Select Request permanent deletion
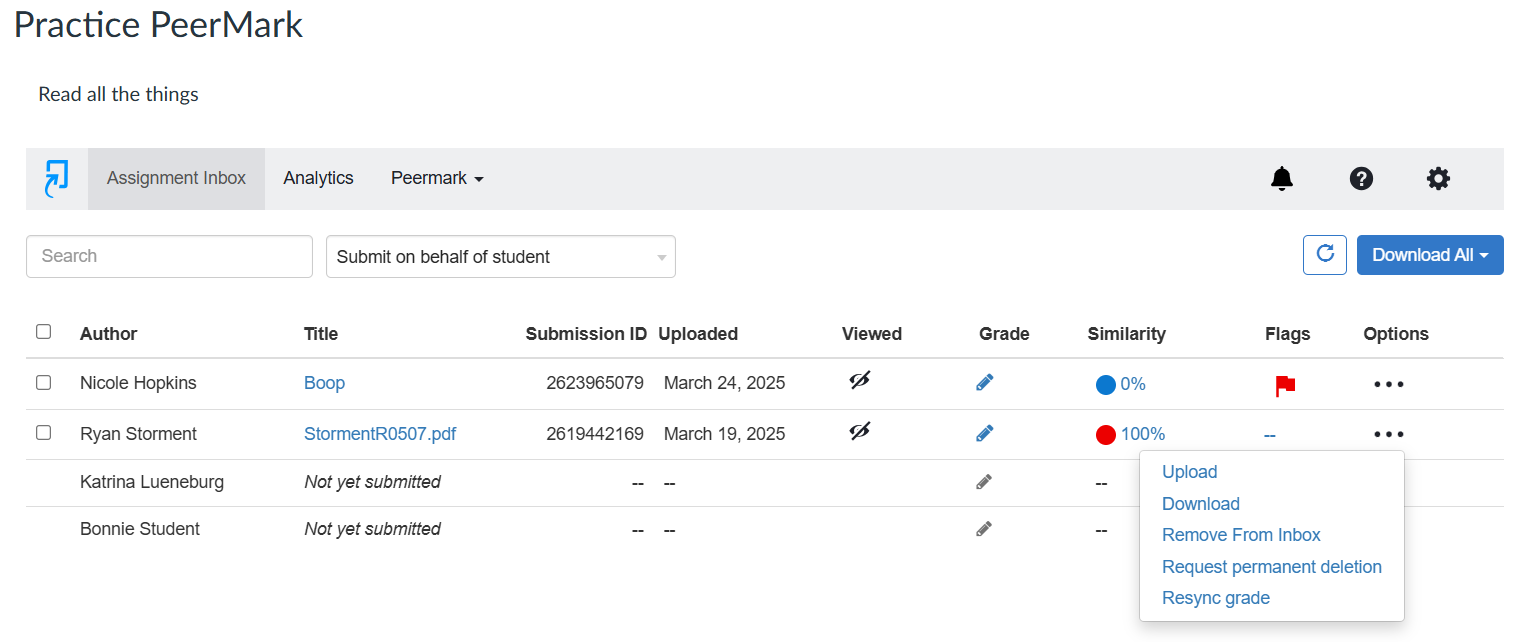The width and height of the screenshot is (1532, 642). click(x=1272, y=567)
